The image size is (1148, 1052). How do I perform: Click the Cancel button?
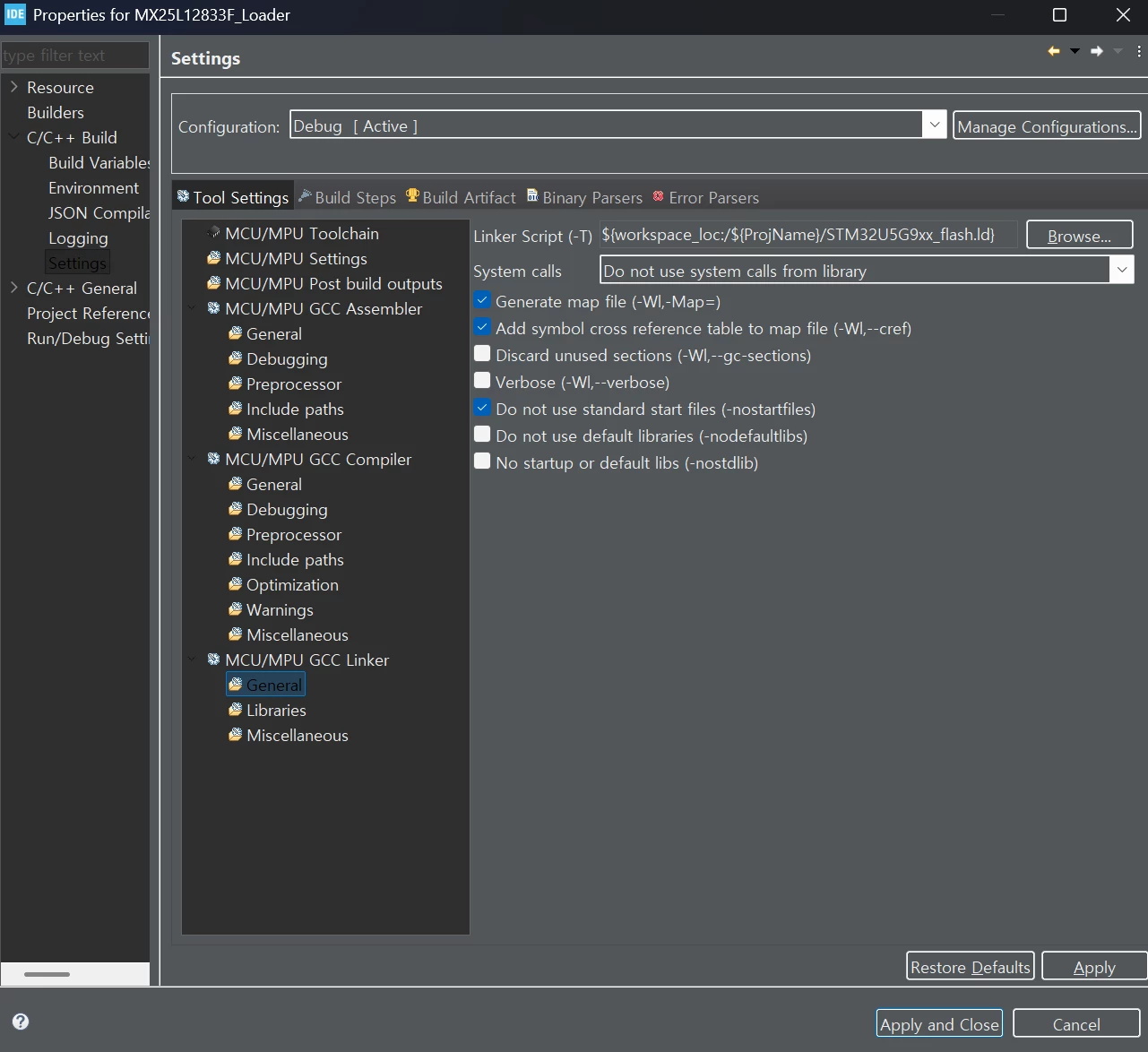coord(1076,1023)
